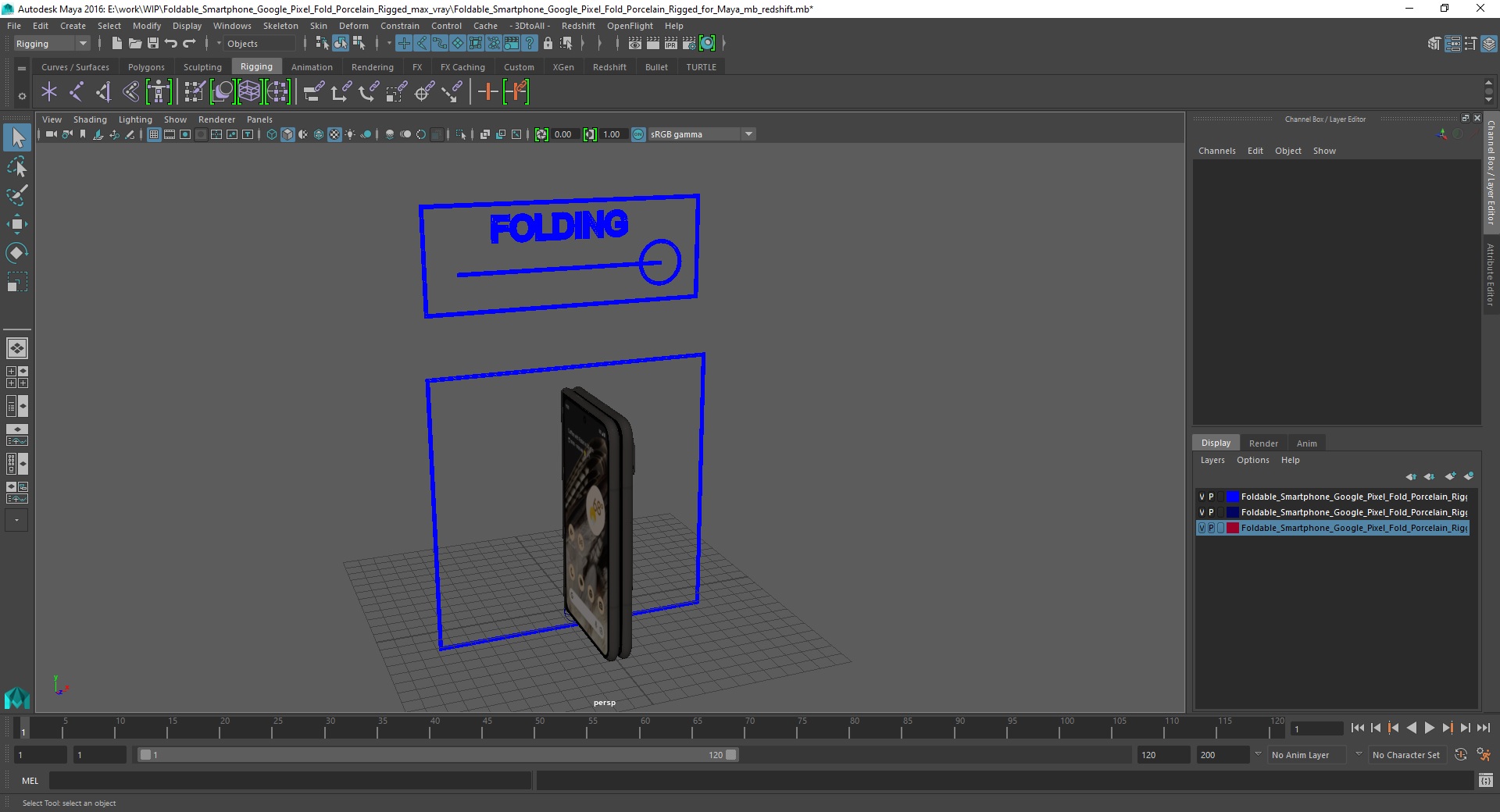1500x812 pixels.
Task: Toggle playback P of red selected layer
Action: (1211, 528)
